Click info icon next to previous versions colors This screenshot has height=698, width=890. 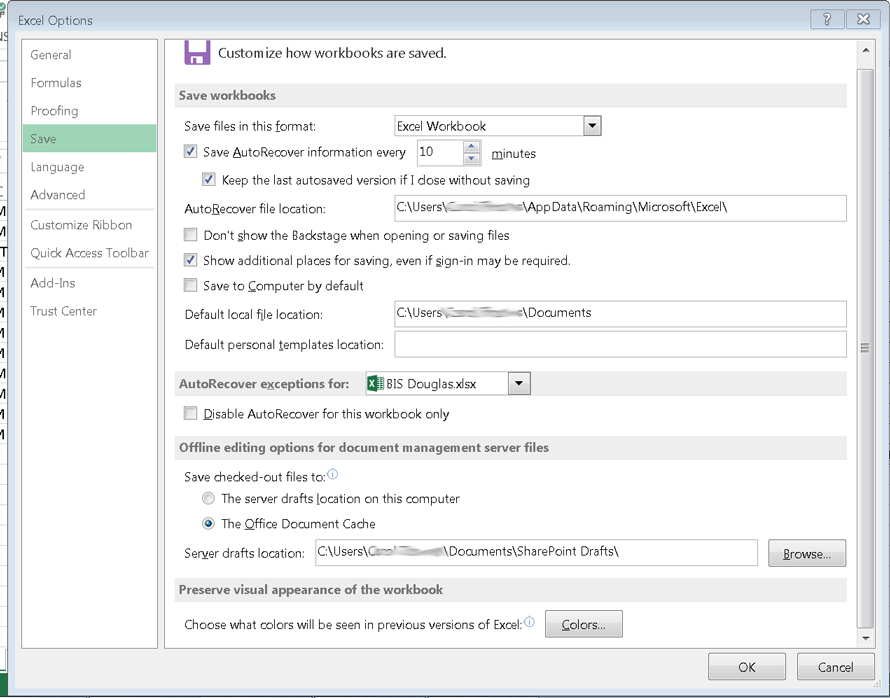[x=529, y=621]
